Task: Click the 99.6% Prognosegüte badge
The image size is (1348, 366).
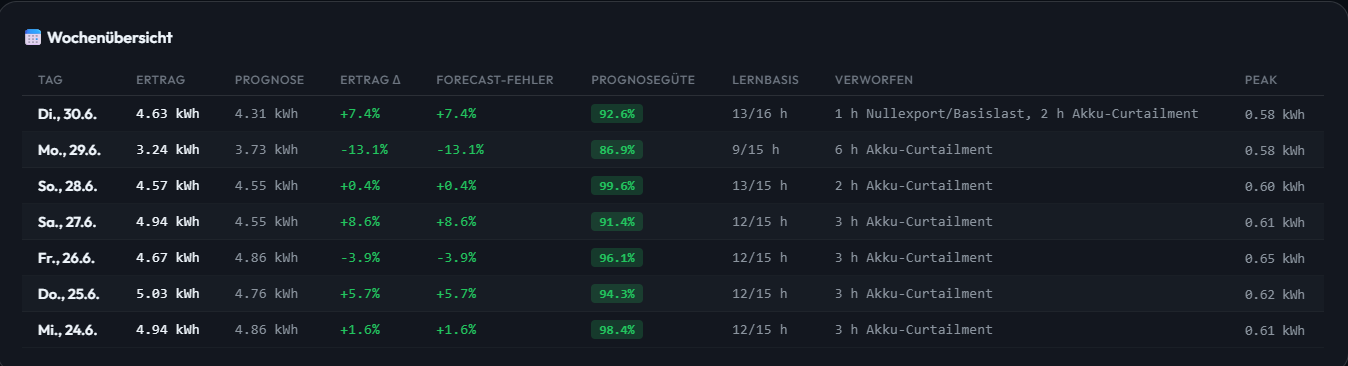Action: [617, 186]
